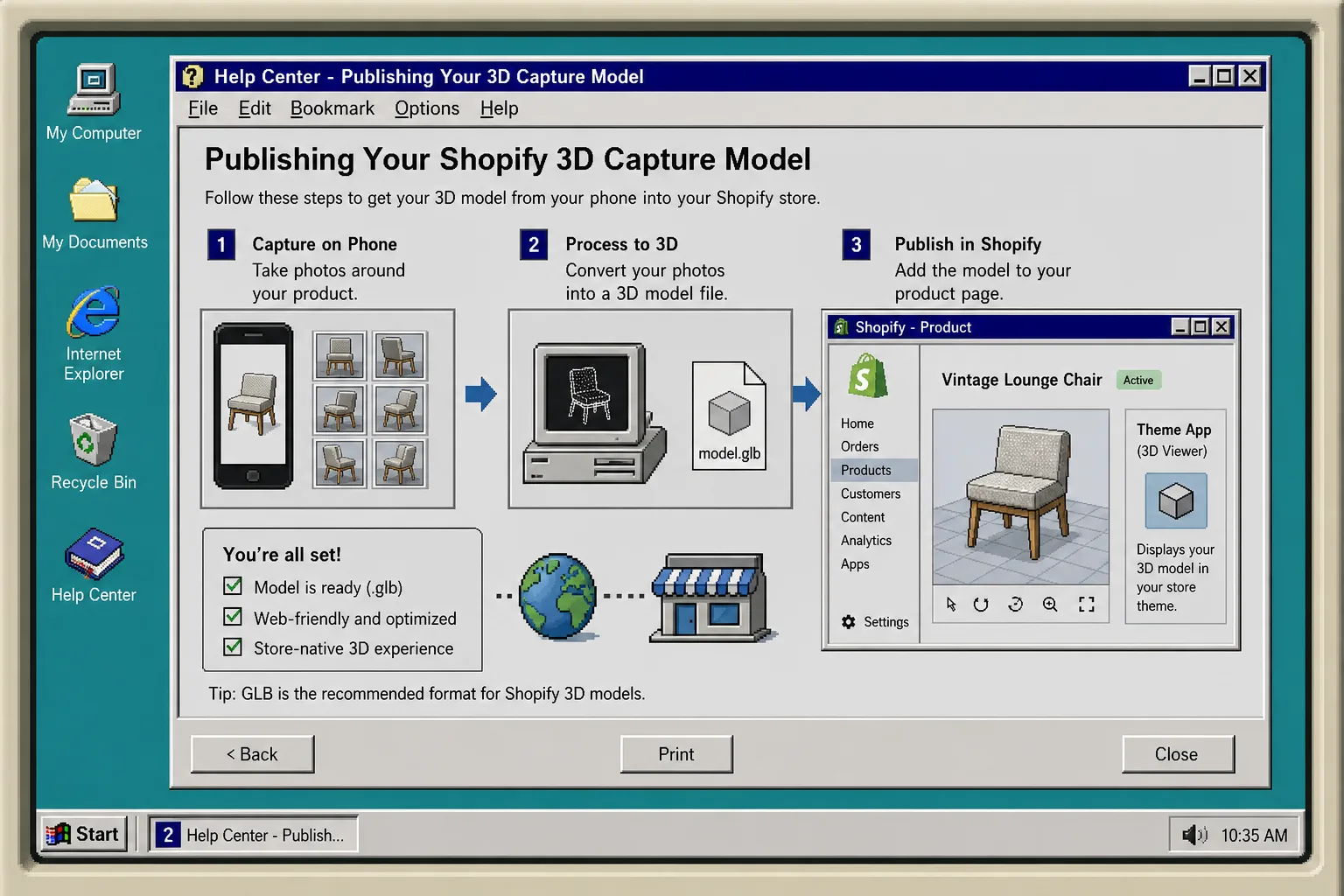
Task: Click the Help Center title bar question icon
Action: [x=192, y=76]
